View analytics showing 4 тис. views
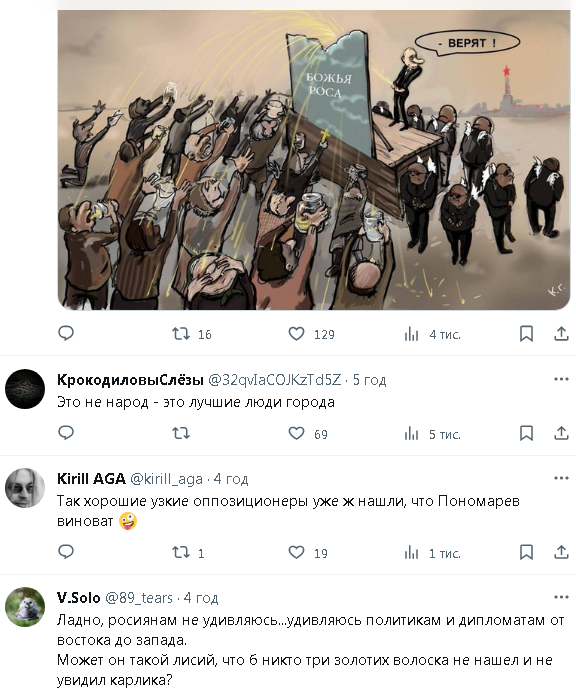 click(433, 335)
